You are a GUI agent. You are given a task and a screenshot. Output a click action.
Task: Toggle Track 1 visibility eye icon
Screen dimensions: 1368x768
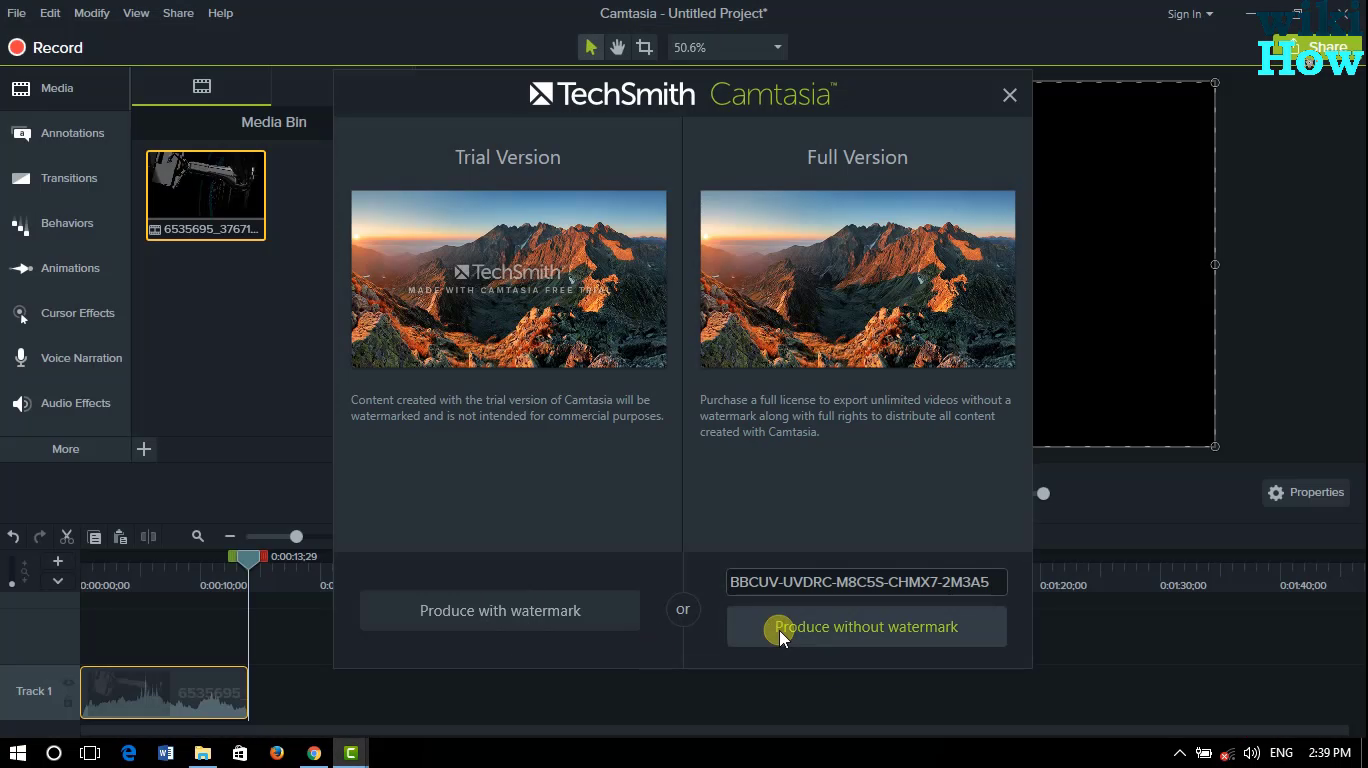(68, 683)
